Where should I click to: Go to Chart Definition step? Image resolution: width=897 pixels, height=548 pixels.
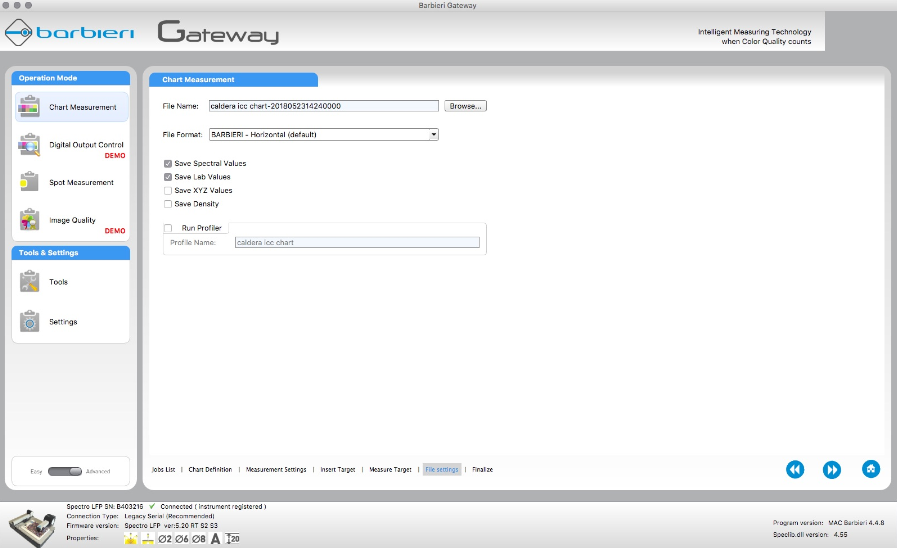pyautogui.click(x=210, y=470)
